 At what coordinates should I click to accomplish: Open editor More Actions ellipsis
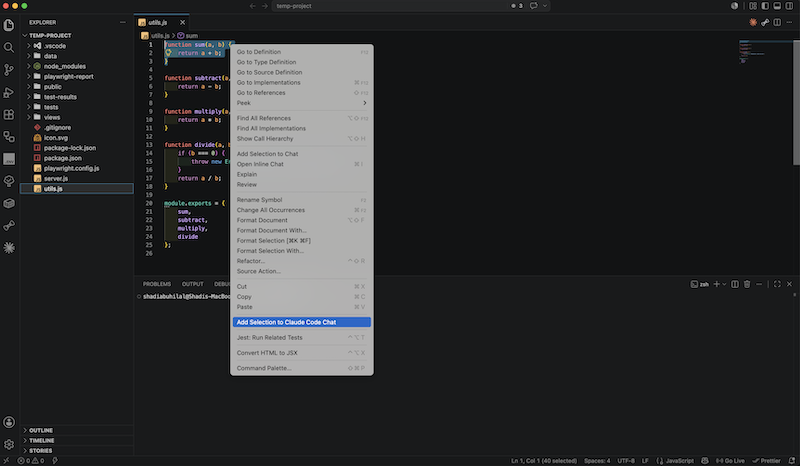(789, 22)
